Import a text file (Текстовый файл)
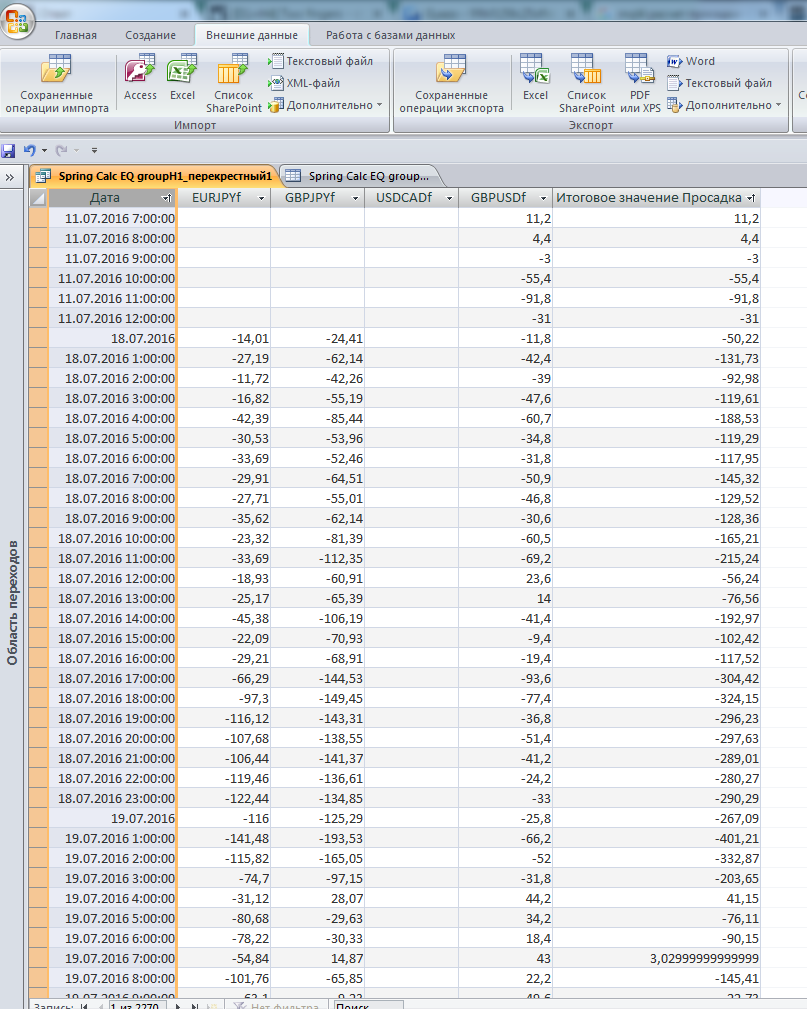This screenshot has width=807, height=1009. coord(320,61)
